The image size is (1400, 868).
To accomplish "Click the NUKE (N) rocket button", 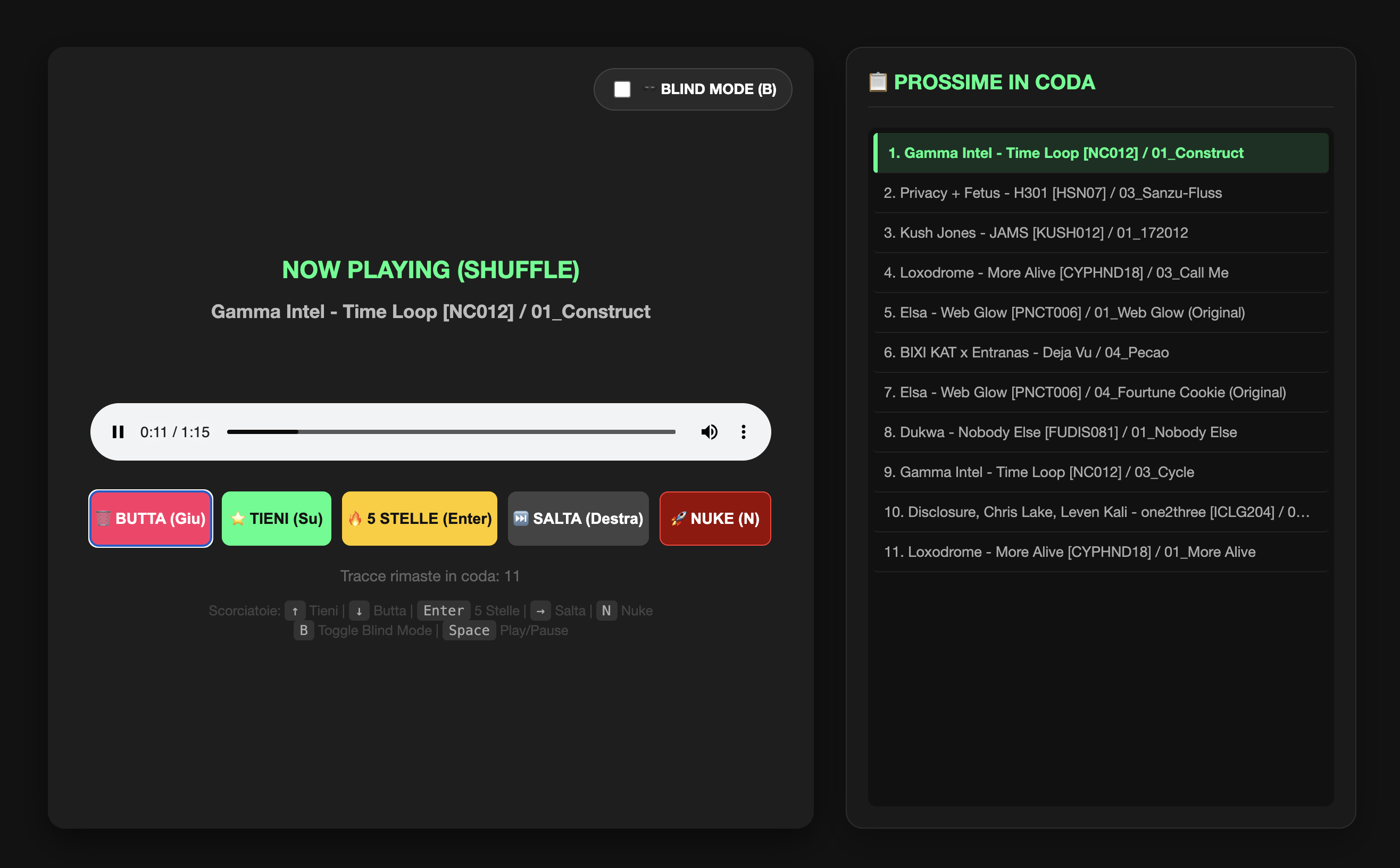I will pos(715,519).
